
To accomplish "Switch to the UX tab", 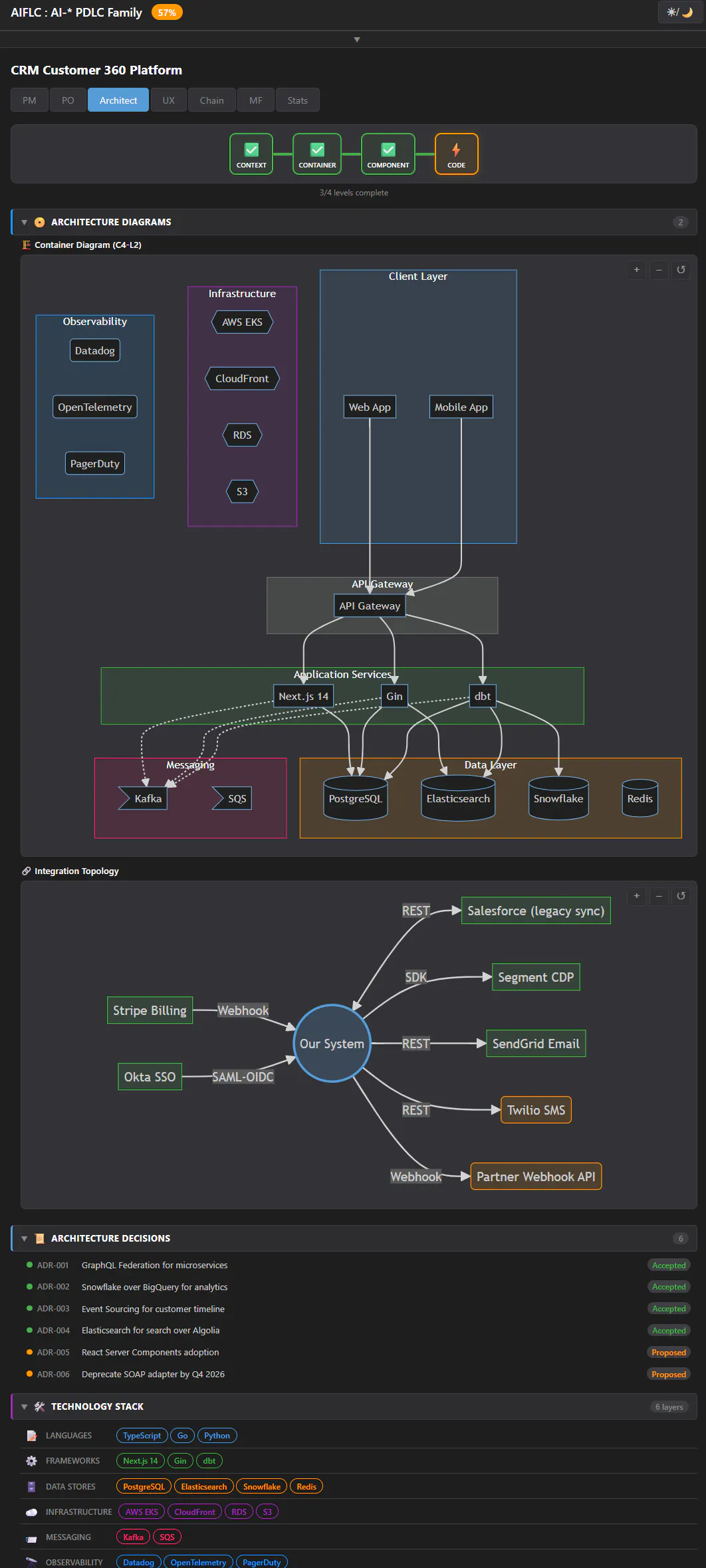I will 169,100.
